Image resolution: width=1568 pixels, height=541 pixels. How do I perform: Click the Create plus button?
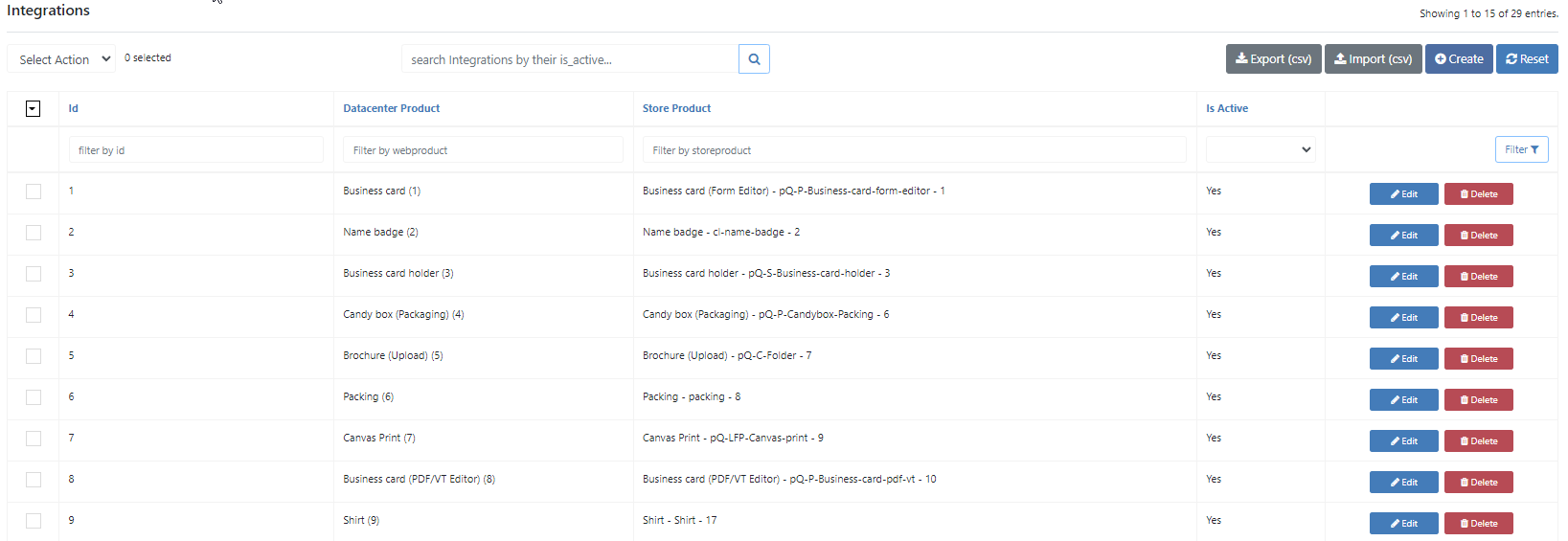pos(1458,59)
